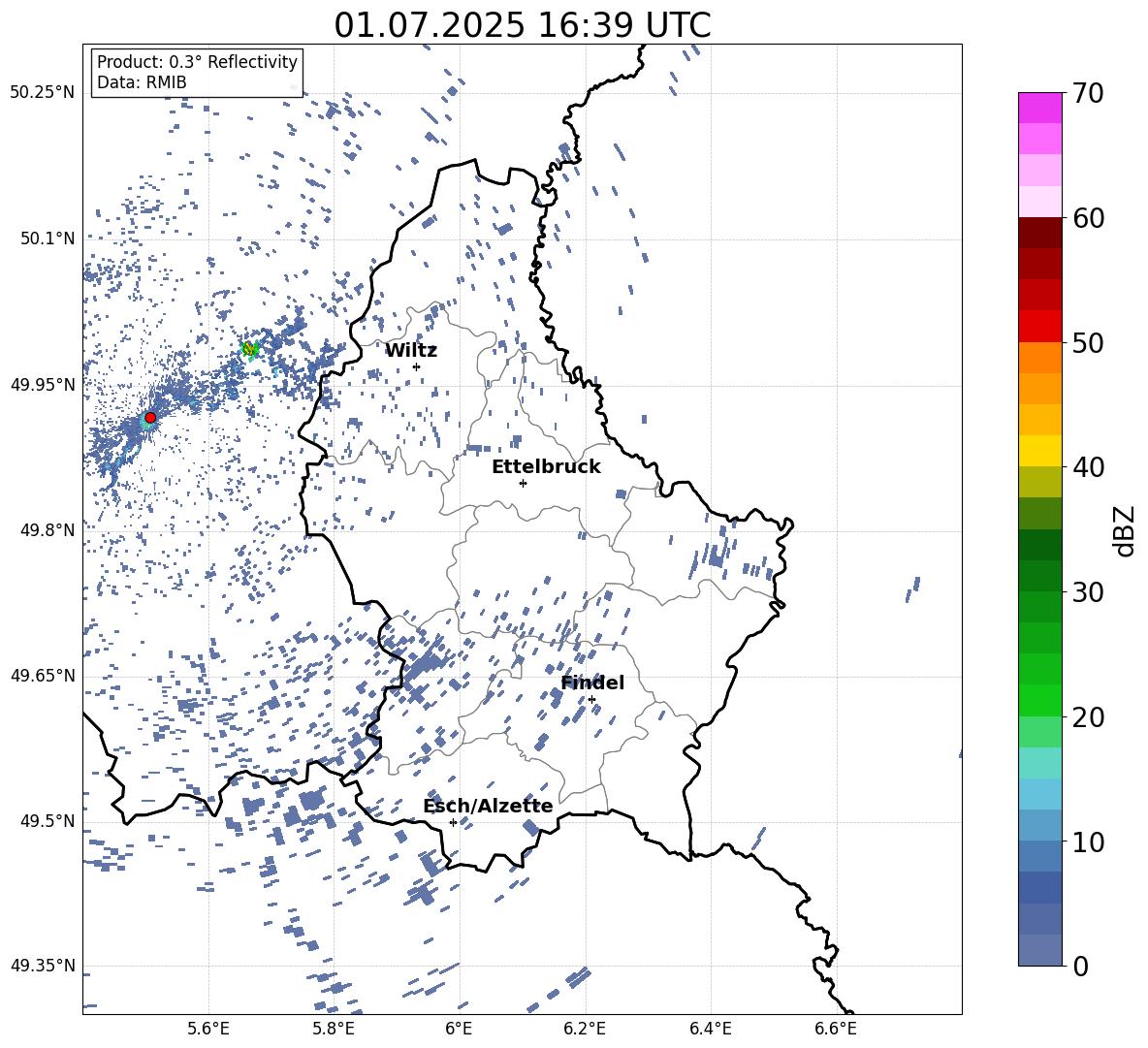The image size is (1148, 1048).
Task: Click the Findel city label
Action: click(x=592, y=683)
